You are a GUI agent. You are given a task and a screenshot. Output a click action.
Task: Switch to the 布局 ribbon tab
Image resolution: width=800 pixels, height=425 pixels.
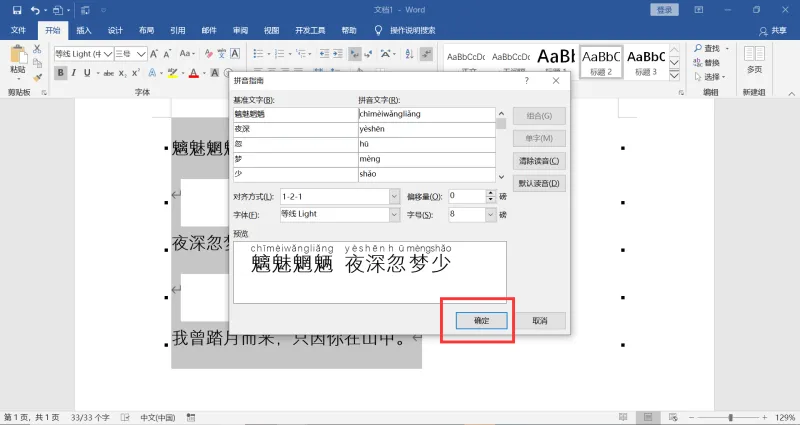[146, 31]
